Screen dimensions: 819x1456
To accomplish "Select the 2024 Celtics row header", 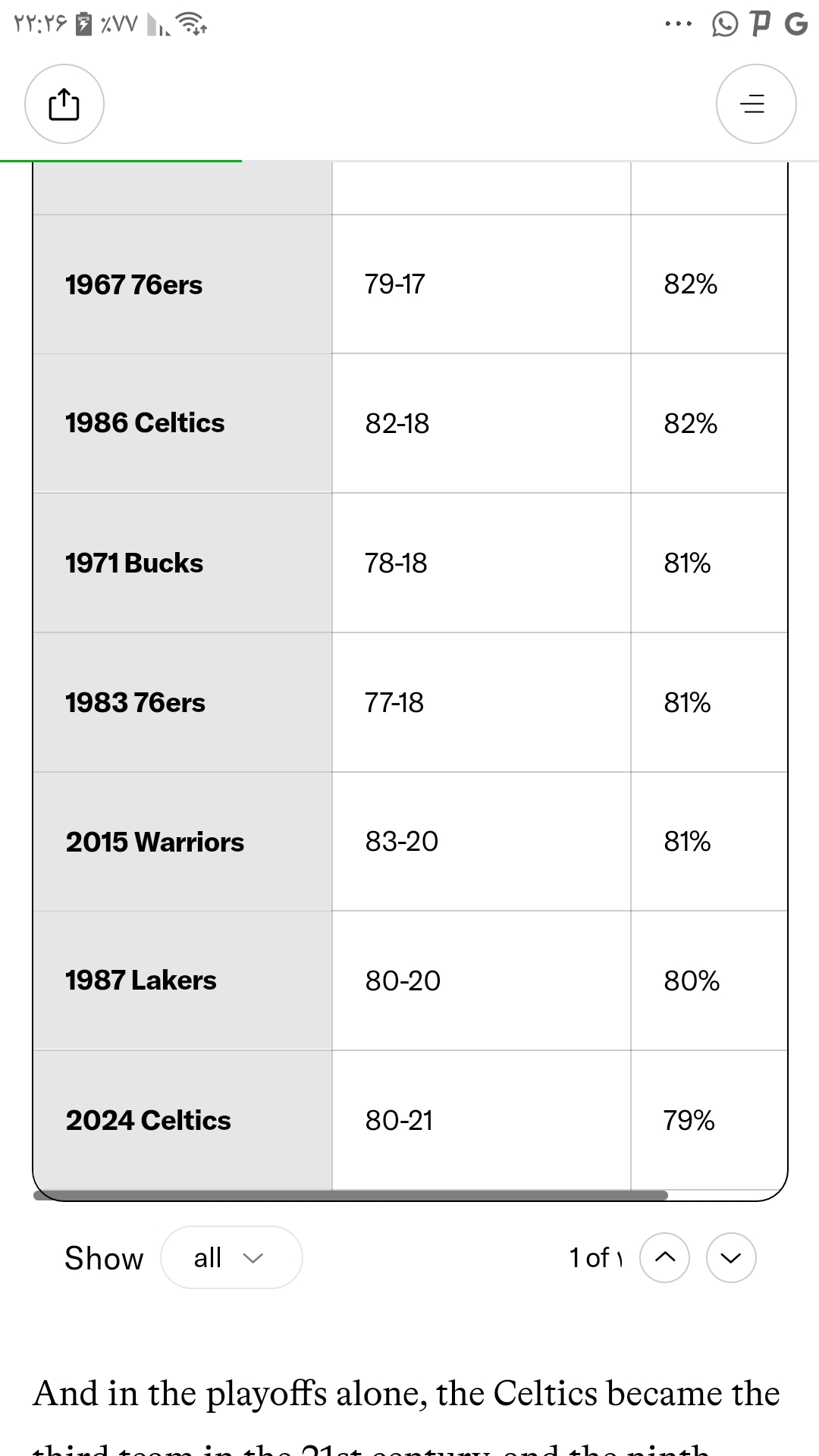I will point(183,1120).
